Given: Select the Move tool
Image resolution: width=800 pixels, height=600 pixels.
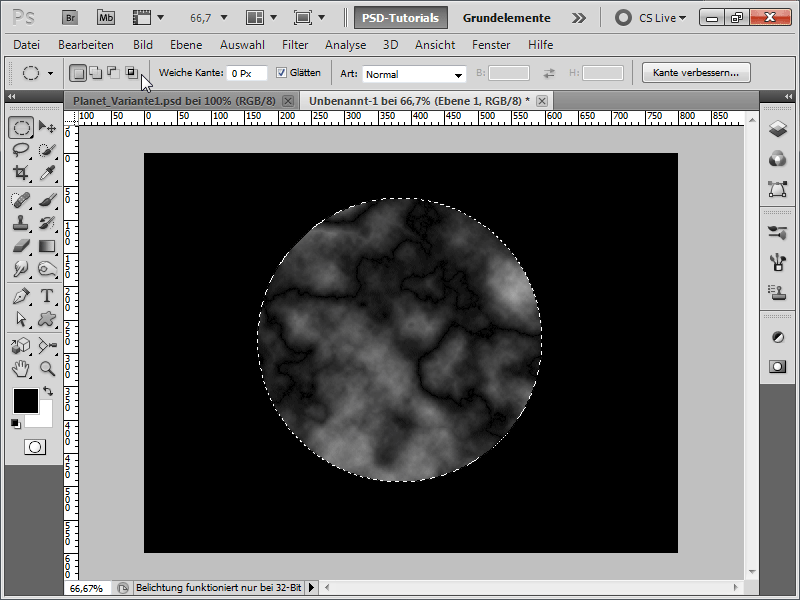Looking at the screenshot, I should [47, 127].
